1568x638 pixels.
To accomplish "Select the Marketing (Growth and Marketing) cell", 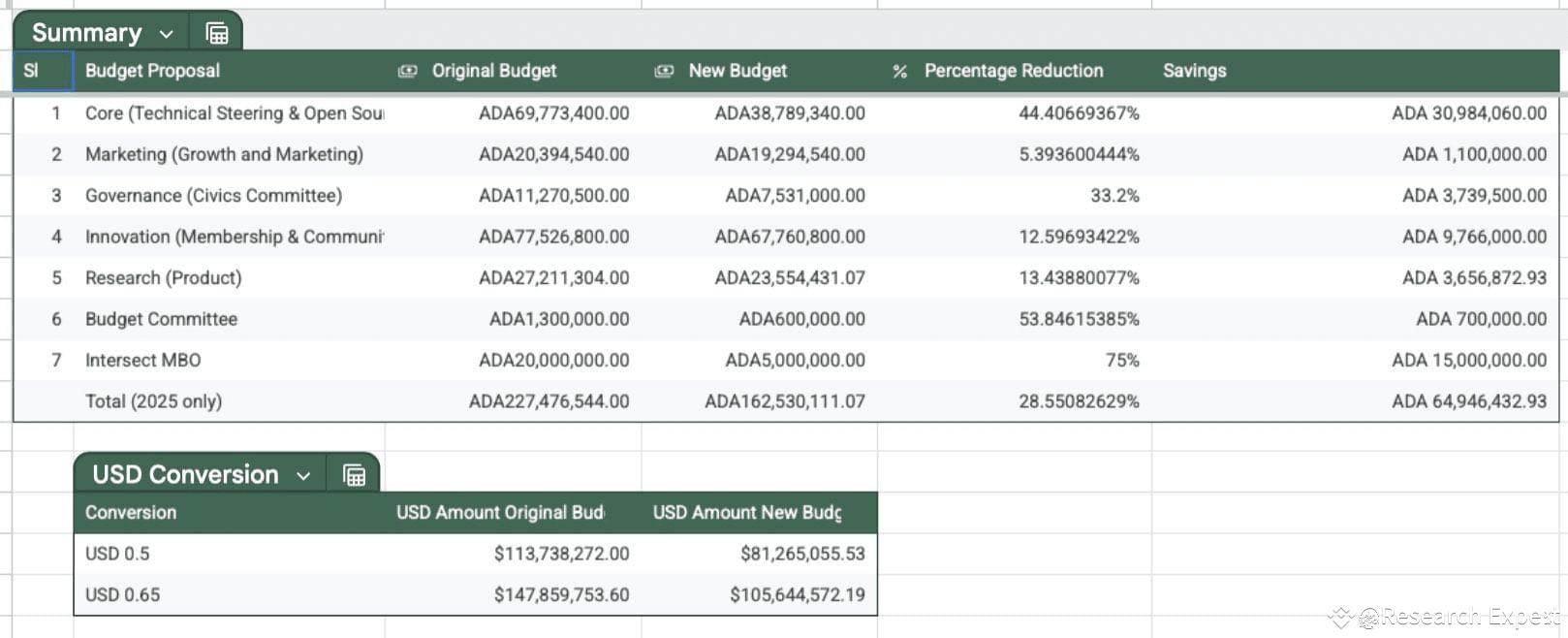I will (x=224, y=154).
